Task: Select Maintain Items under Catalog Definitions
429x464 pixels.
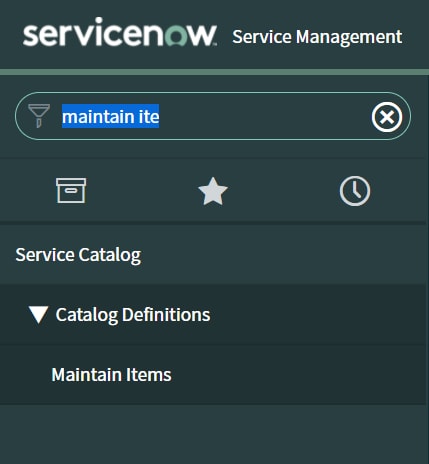Action: 111,375
